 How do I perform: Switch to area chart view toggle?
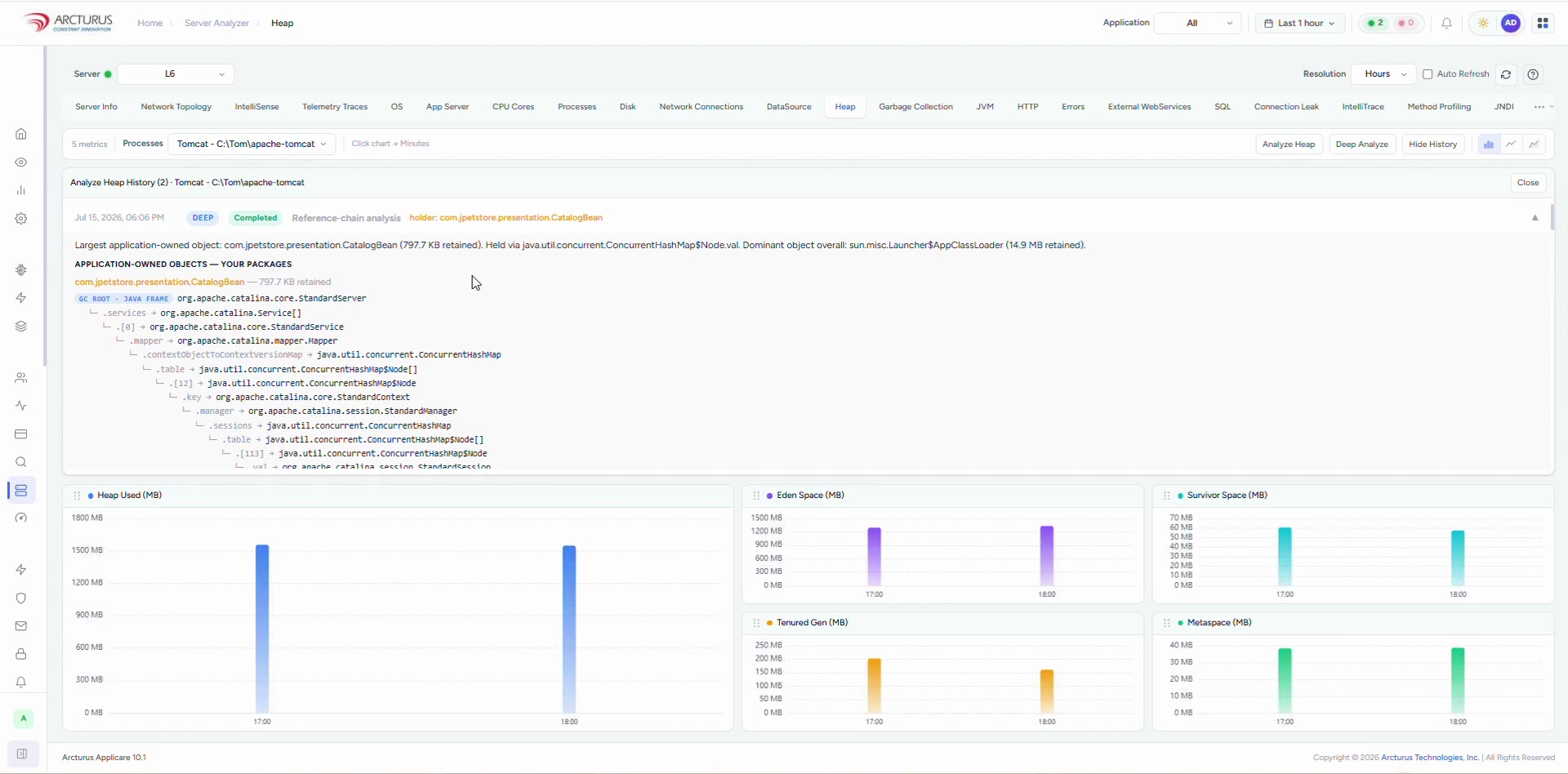(x=1535, y=145)
